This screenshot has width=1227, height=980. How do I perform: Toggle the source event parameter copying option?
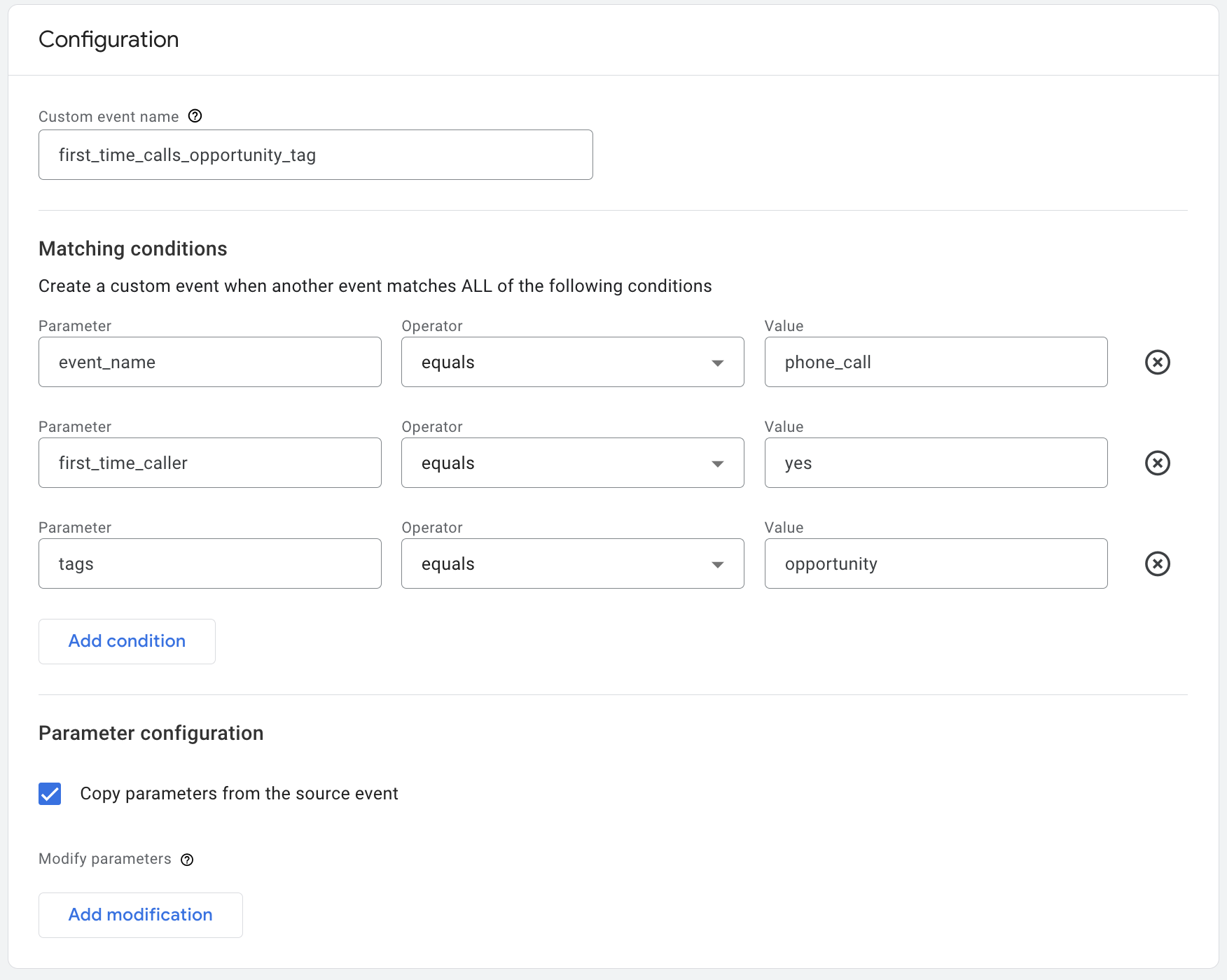[49, 794]
